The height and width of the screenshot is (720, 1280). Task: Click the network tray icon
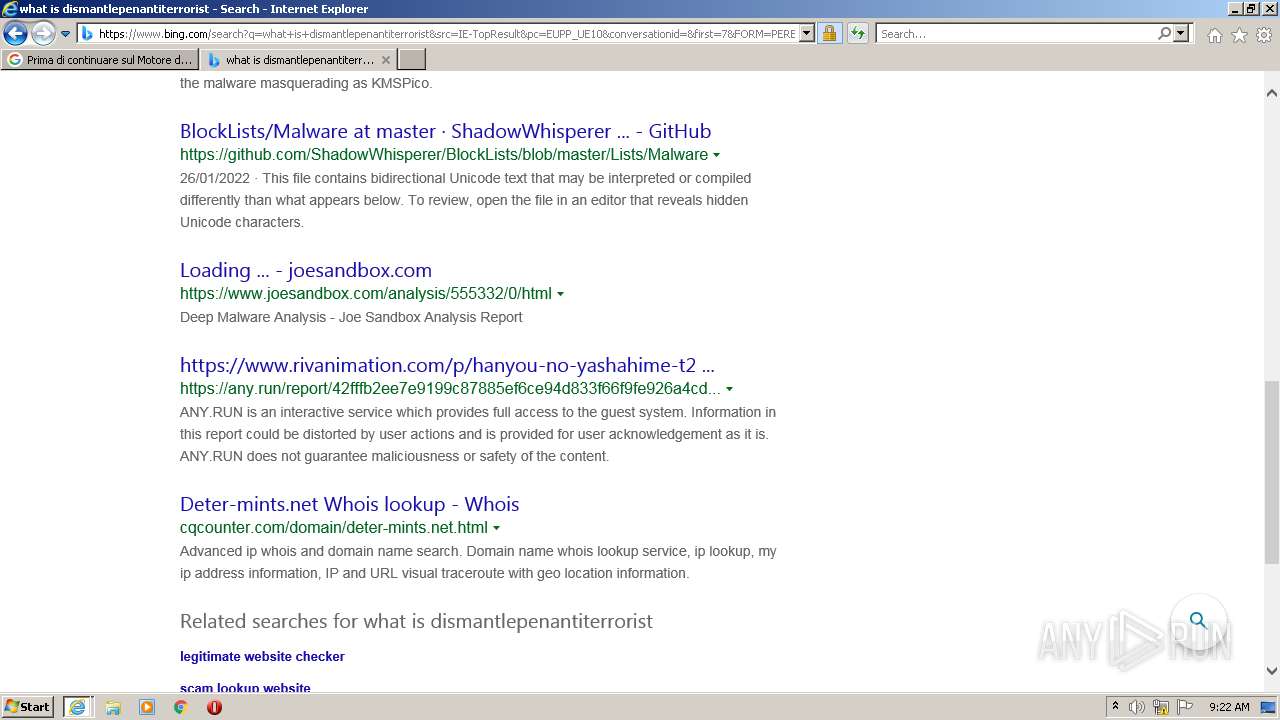[x=1161, y=707]
